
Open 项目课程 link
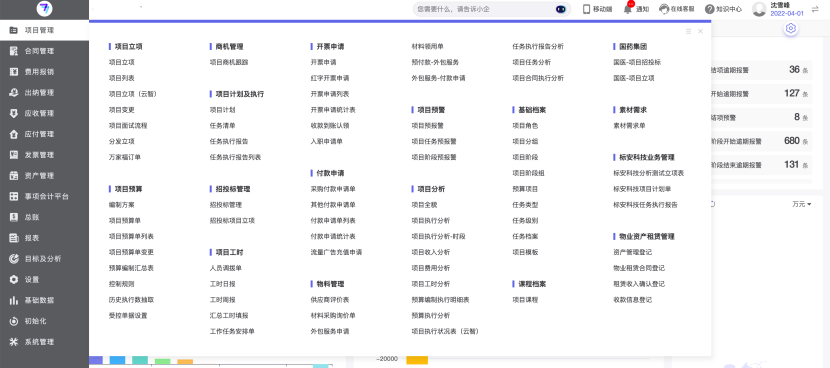525,300
